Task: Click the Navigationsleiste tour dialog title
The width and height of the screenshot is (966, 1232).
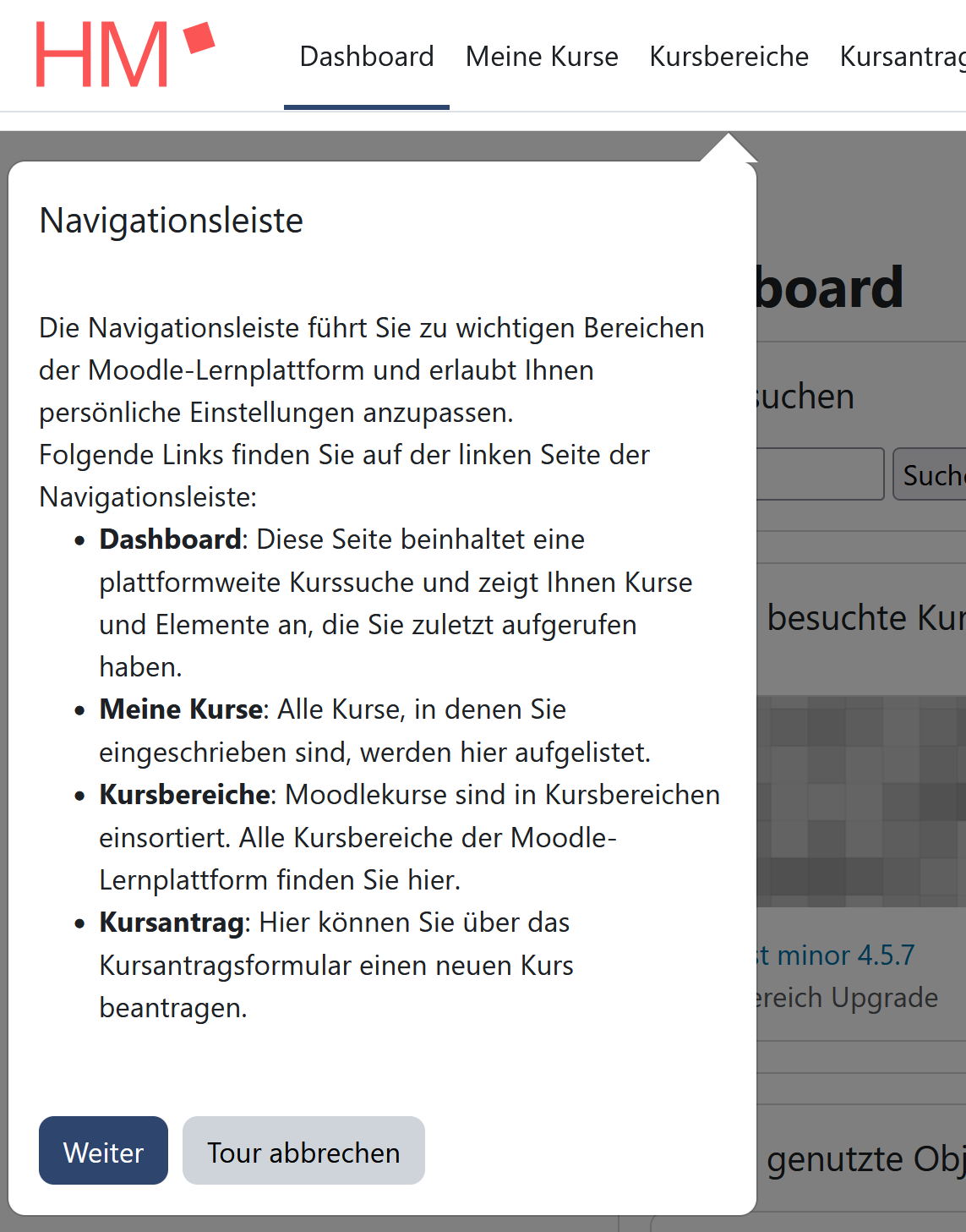Action: point(172,221)
